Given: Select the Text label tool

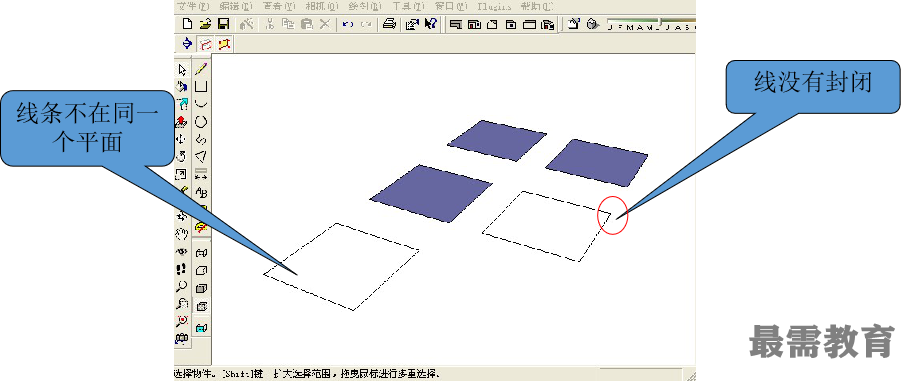Looking at the screenshot, I should (201, 192).
